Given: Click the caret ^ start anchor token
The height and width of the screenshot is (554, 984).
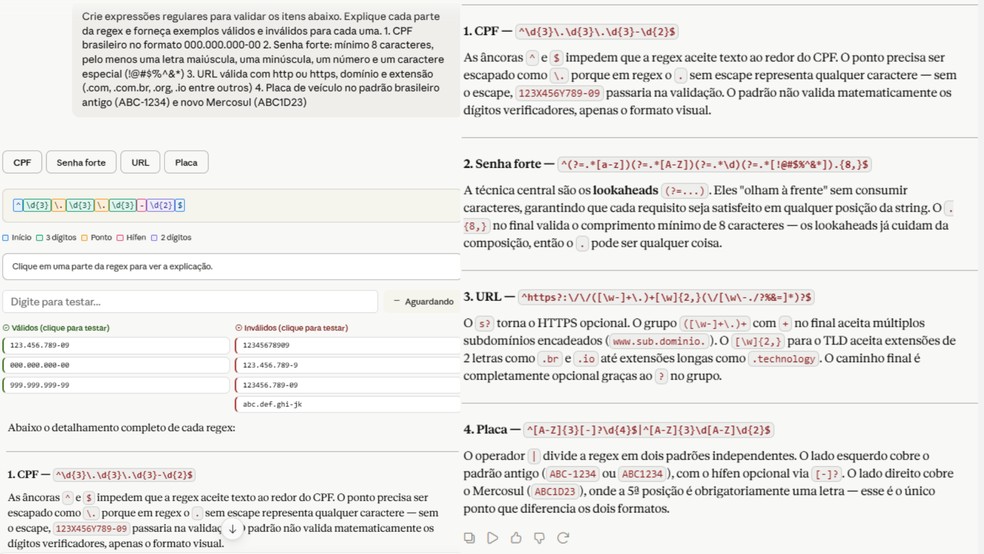Looking at the screenshot, I should tap(18, 205).
